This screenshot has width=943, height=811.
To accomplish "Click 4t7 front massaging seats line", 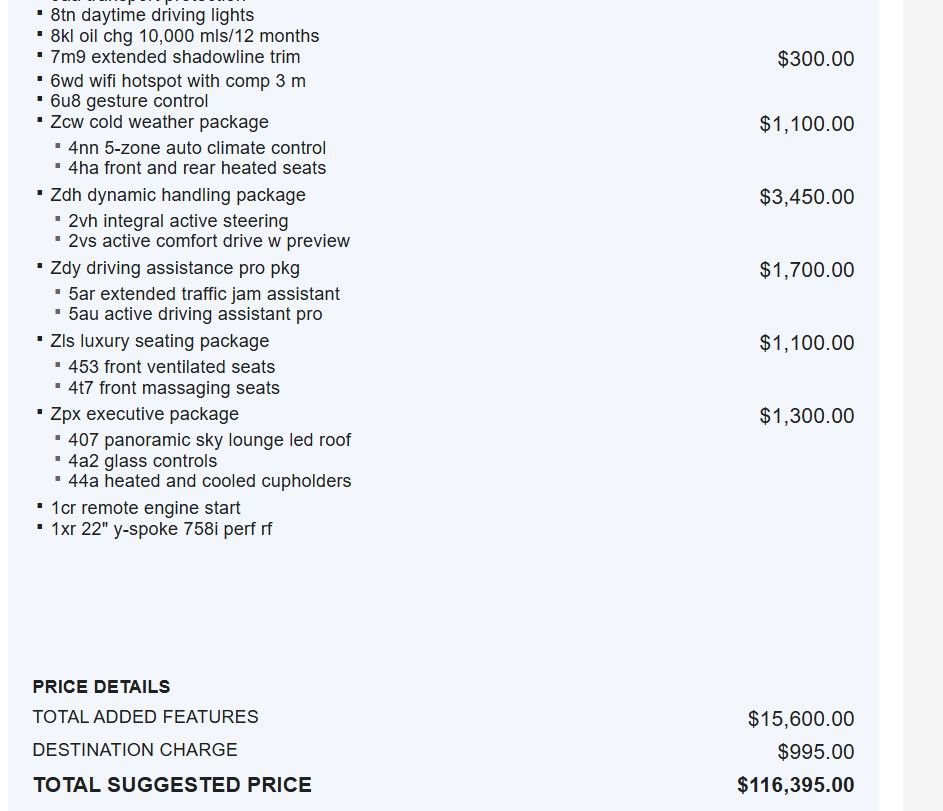I will pos(174,388).
